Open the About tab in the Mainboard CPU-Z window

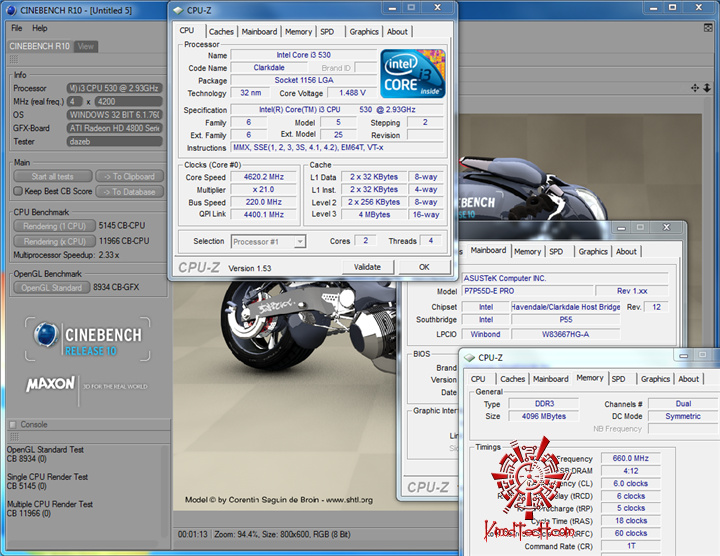point(626,252)
